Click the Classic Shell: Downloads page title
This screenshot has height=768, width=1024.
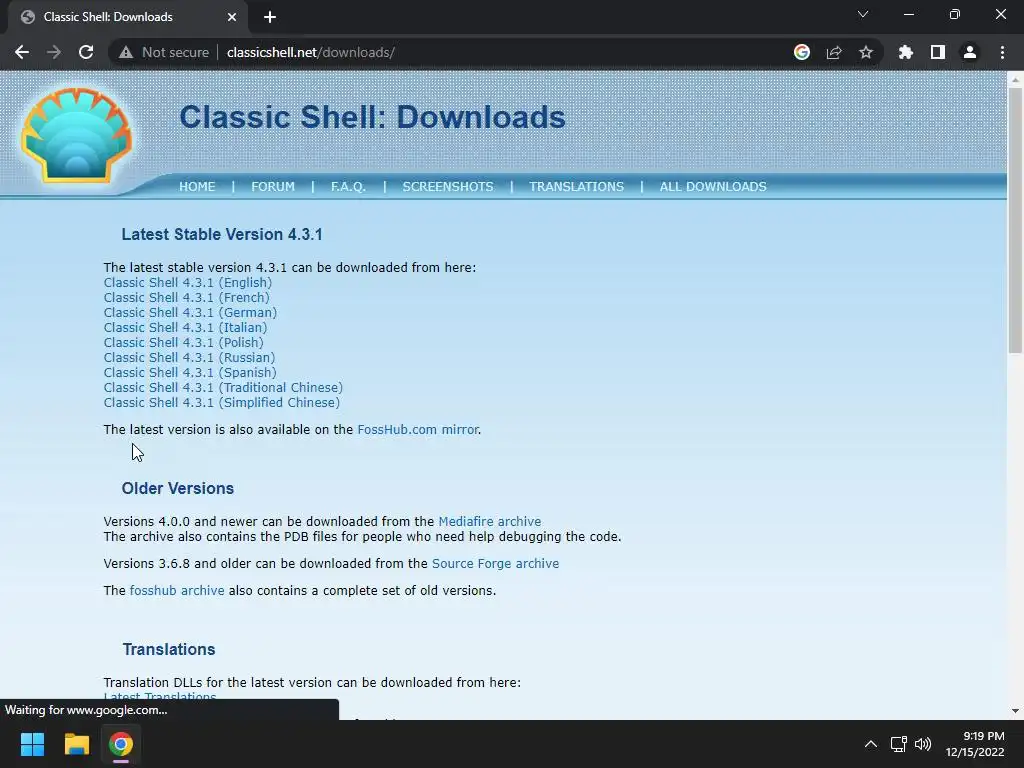click(x=372, y=118)
